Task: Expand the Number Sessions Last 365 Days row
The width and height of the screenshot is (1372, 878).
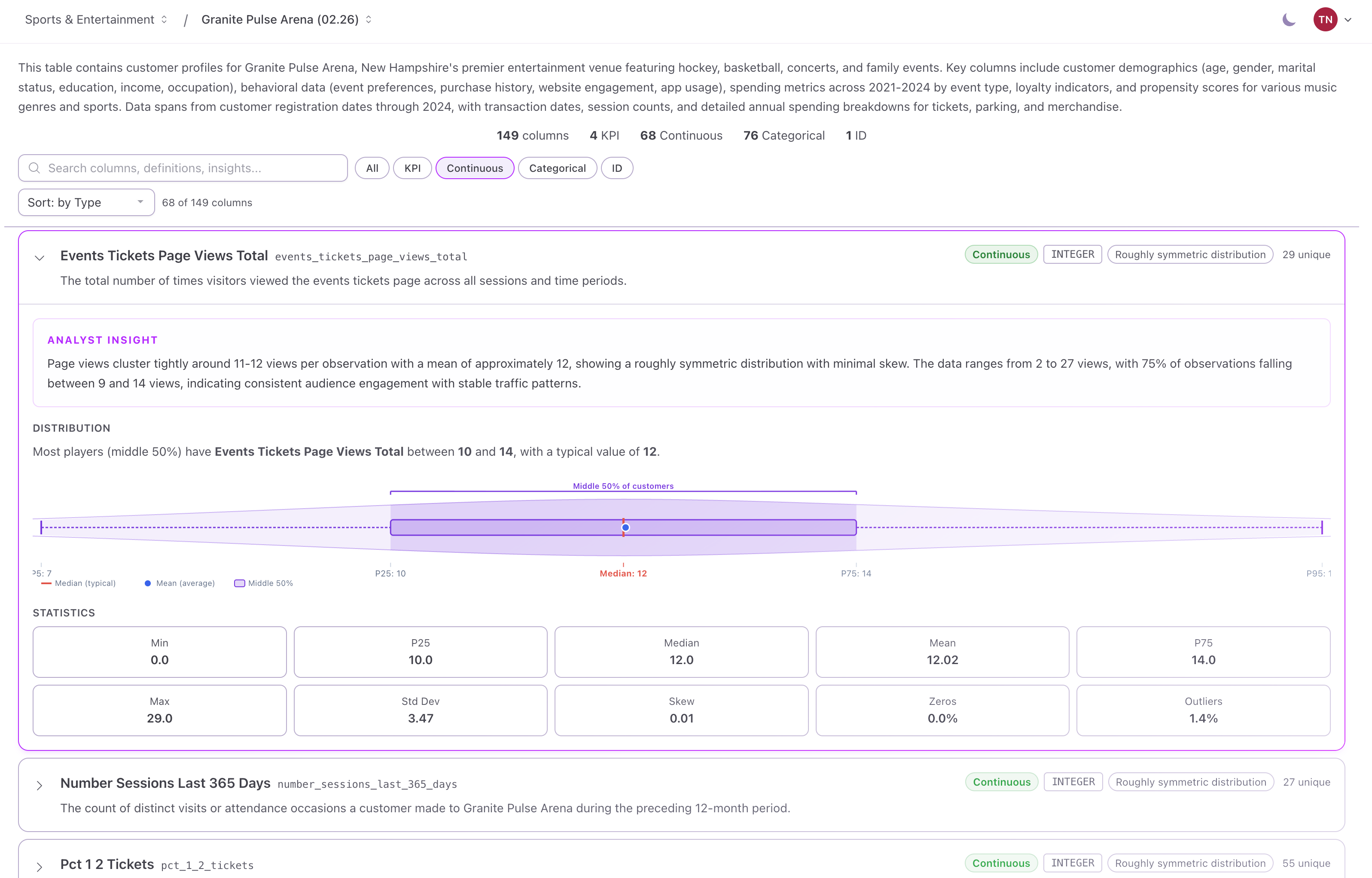Action: [40, 786]
